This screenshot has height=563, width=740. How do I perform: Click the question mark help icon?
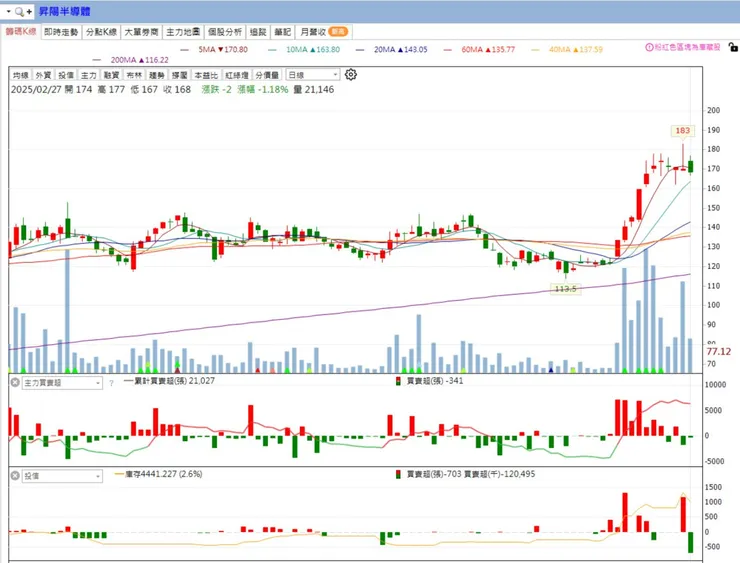111,383
